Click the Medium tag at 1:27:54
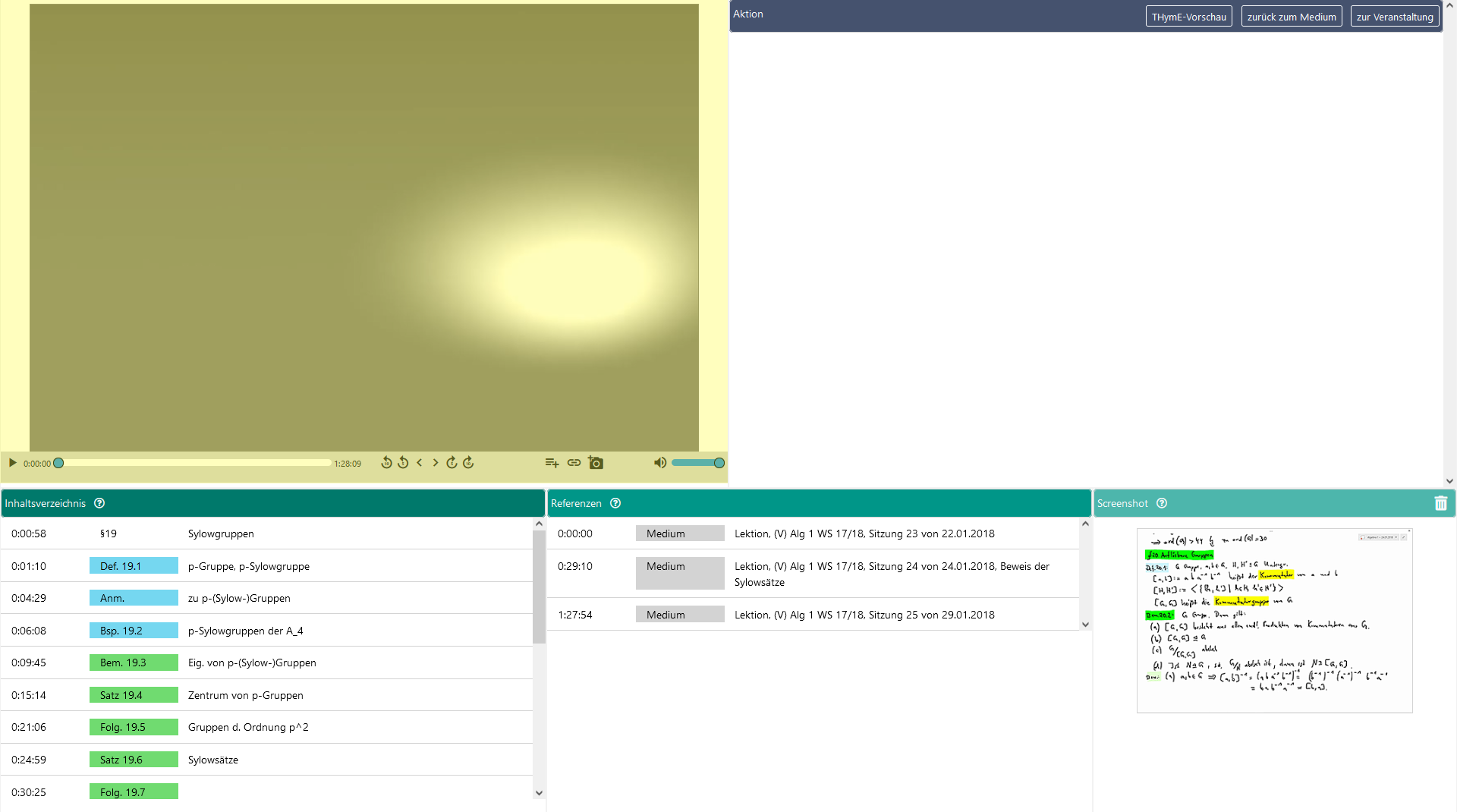The width and height of the screenshot is (1457, 812). pyautogui.click(x=680, y=615)
